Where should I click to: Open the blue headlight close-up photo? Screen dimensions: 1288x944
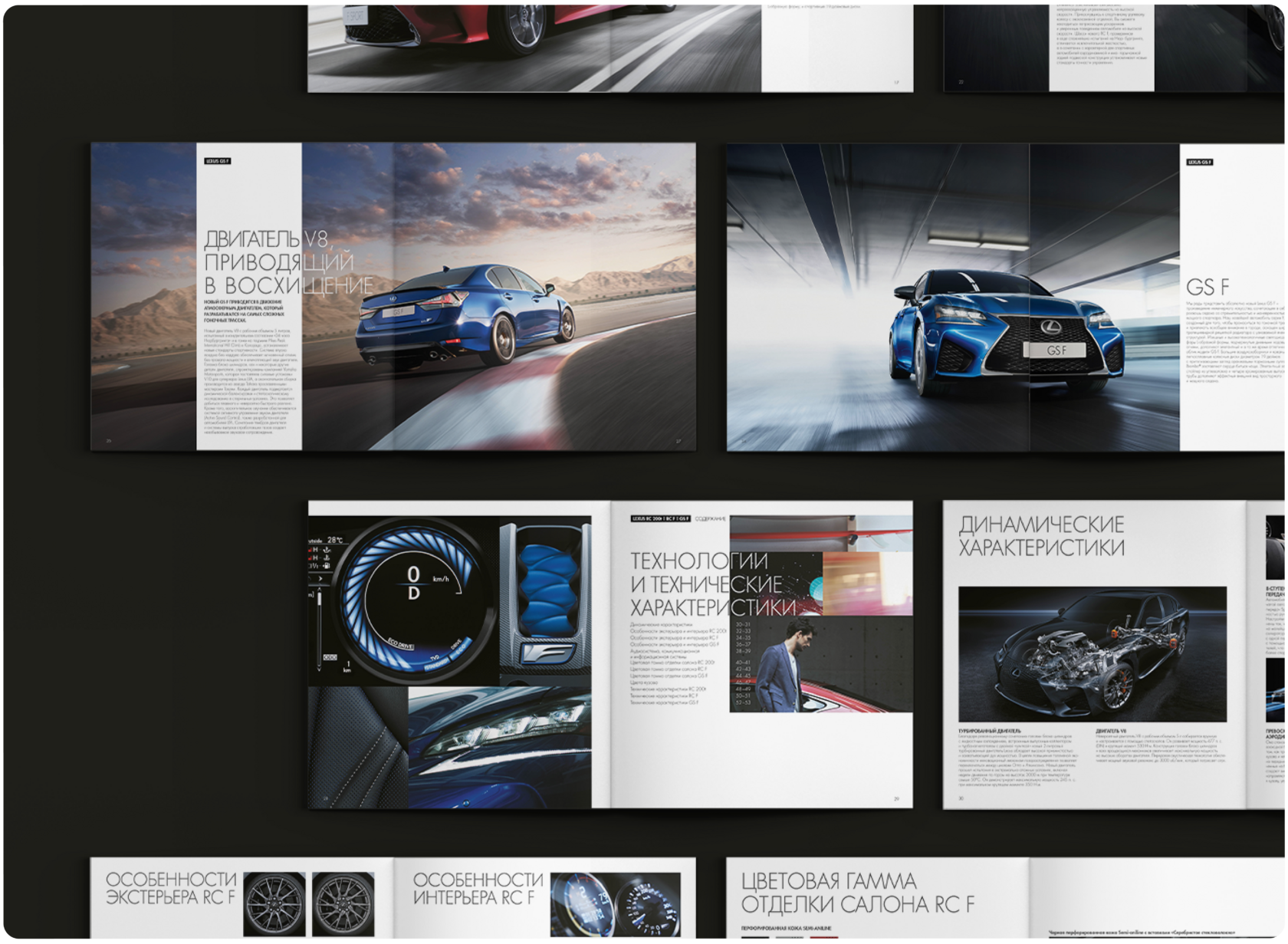[500, 748]
